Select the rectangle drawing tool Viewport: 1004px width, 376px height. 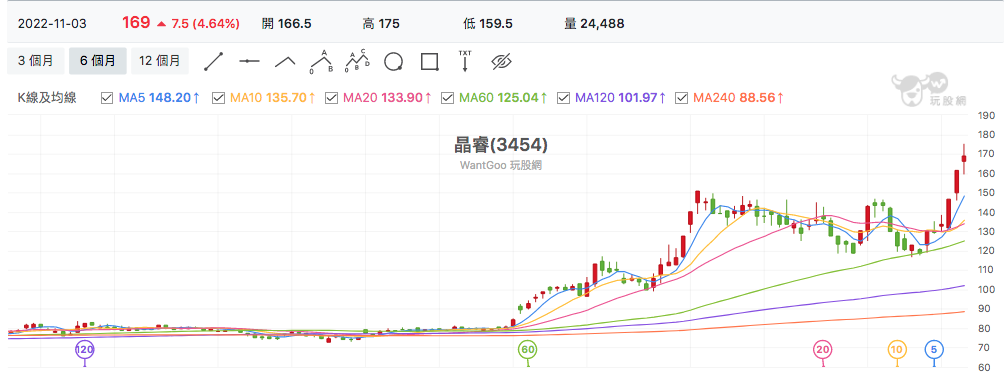pos(430,62)
